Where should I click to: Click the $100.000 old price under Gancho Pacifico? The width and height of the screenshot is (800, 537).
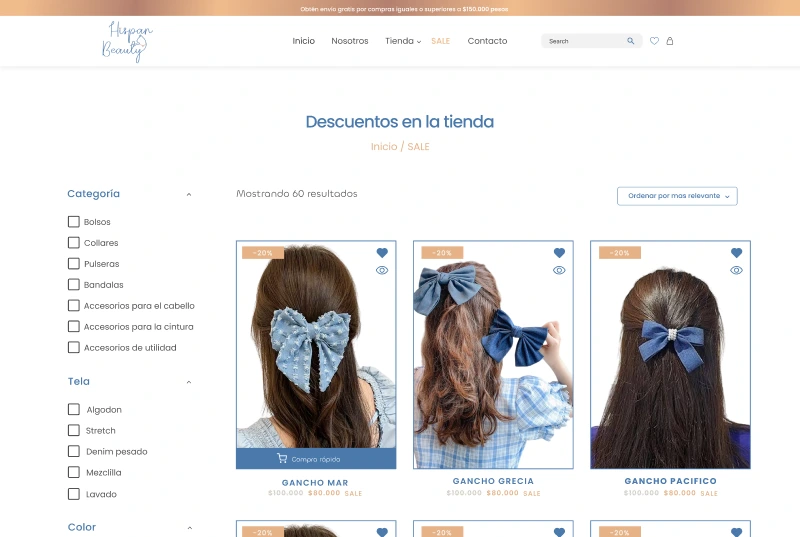641,493
